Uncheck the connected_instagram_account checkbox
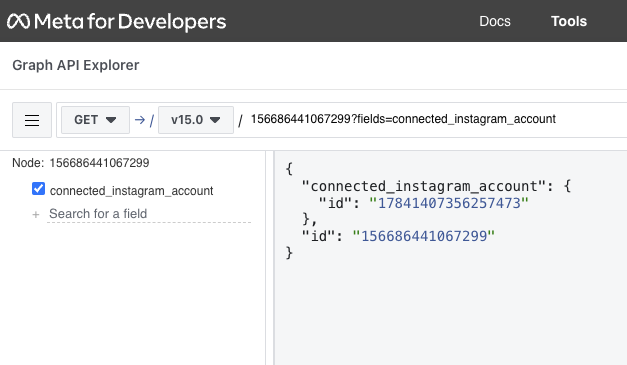627x365 pixels. (x=38, y=189)
